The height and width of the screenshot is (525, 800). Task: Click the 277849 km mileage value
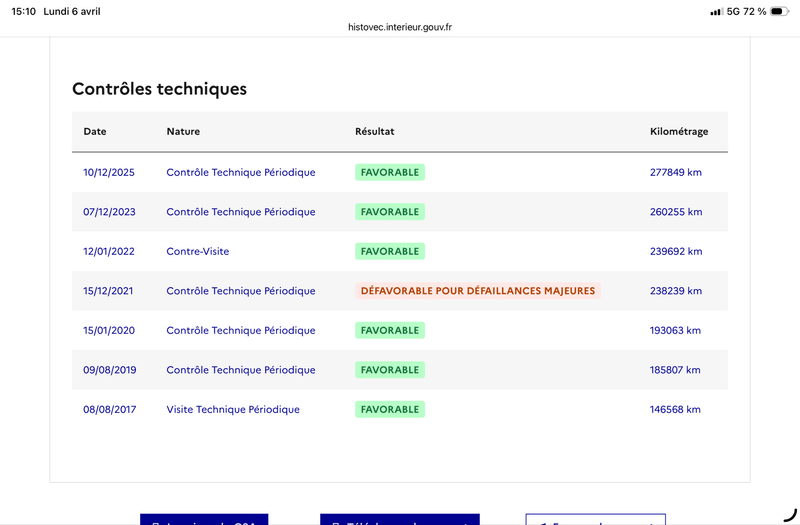pyautogui.click(x=676, y=172)
